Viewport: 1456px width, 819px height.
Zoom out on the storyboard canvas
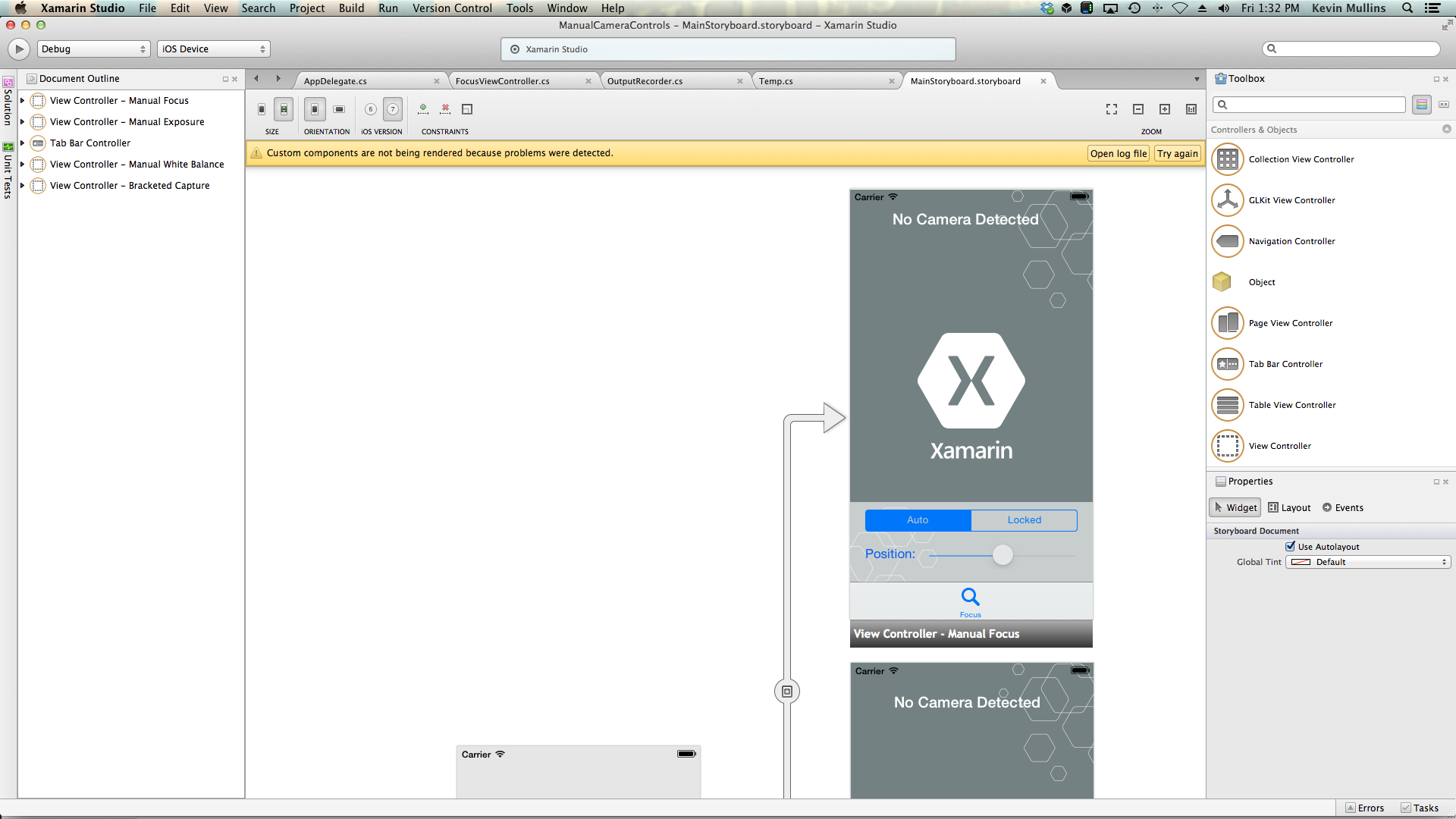coord(1138,109)
